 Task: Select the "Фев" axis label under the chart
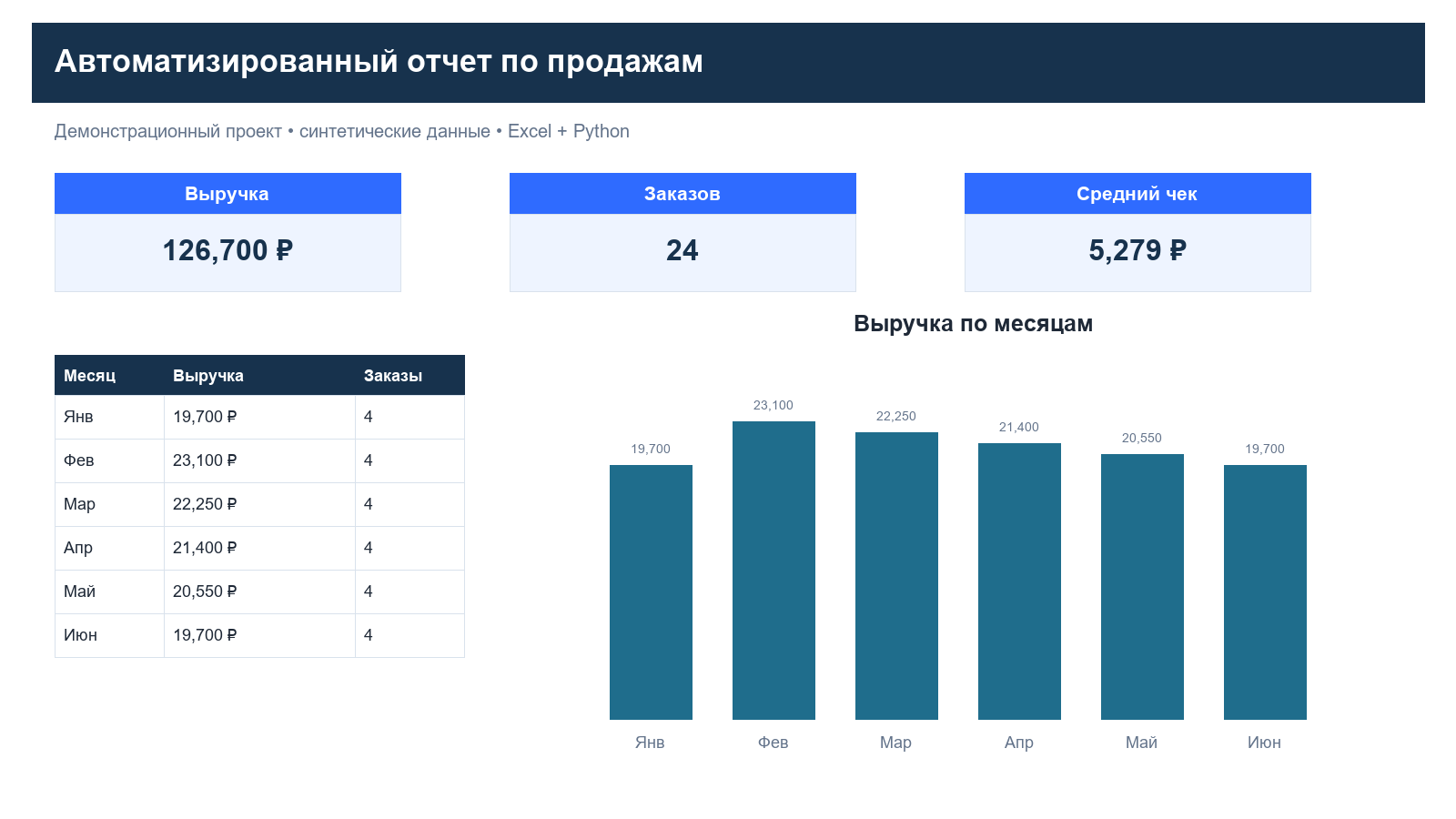point(773,743)
